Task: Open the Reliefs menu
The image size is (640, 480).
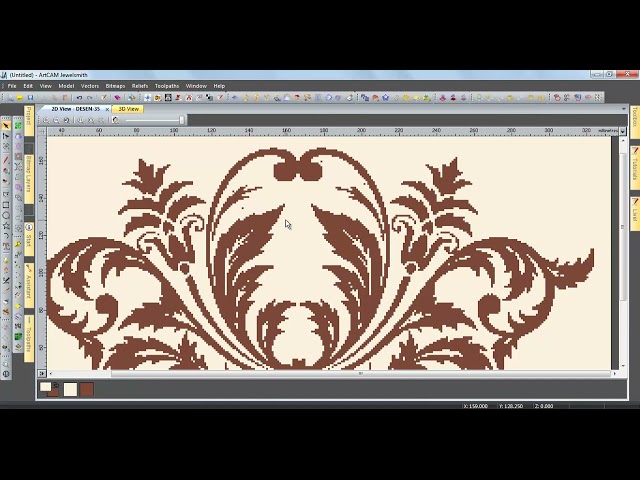Action: point(140,86)
